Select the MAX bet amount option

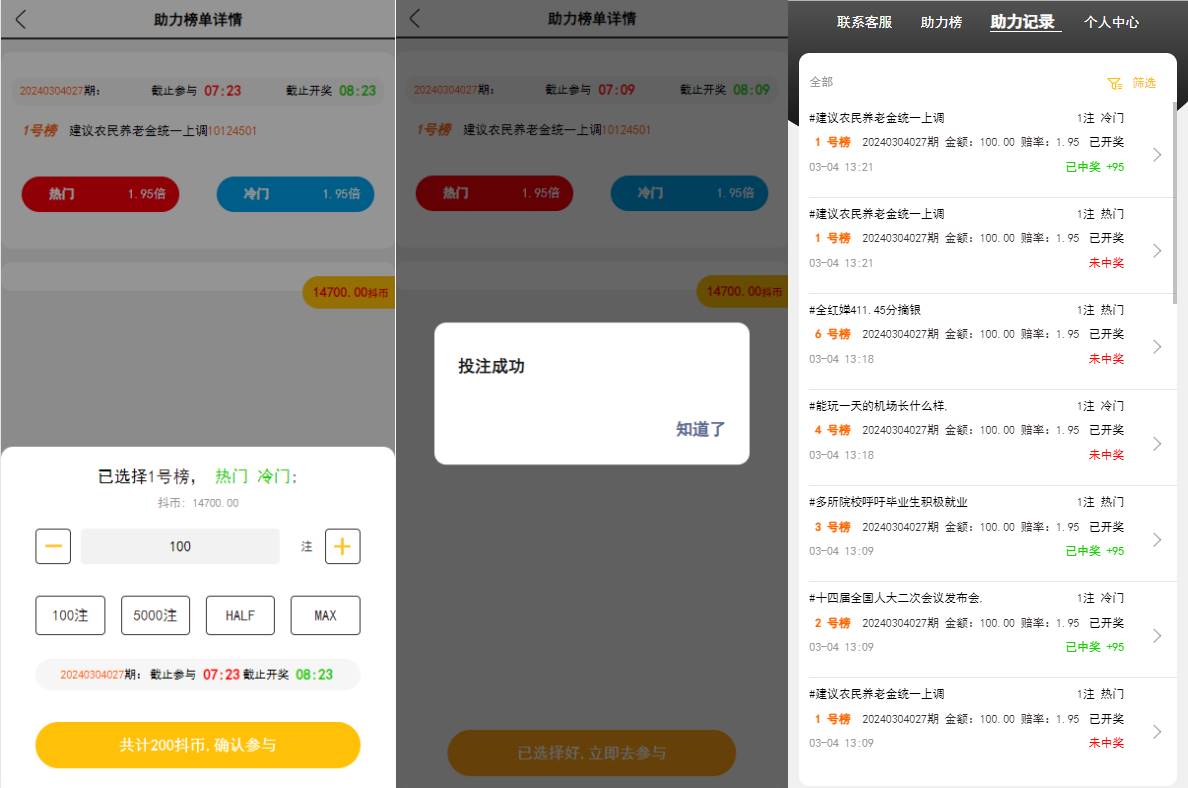click(325, 616)
